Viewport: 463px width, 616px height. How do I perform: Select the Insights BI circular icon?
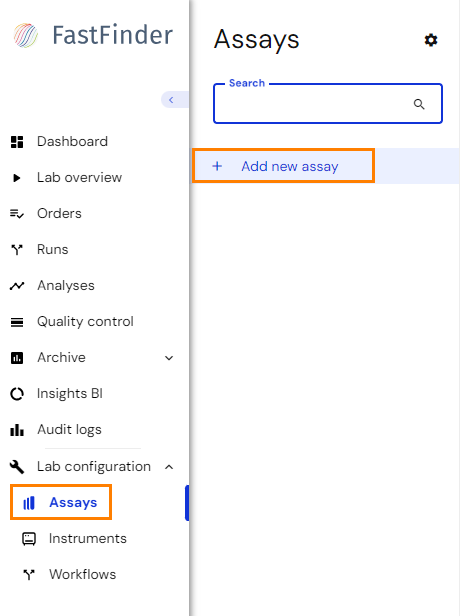17,394
